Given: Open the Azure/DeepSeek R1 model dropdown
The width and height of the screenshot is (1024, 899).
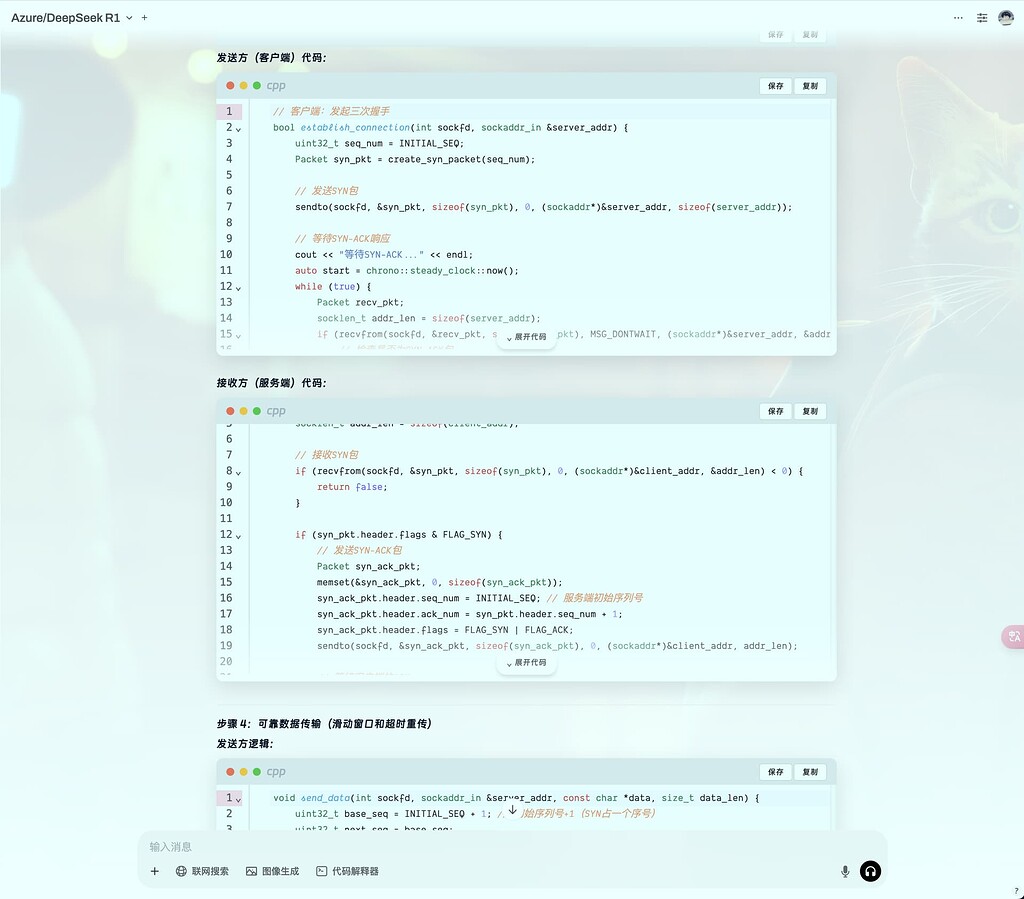Looking at the screenshot, I should [x=72, y=18].
